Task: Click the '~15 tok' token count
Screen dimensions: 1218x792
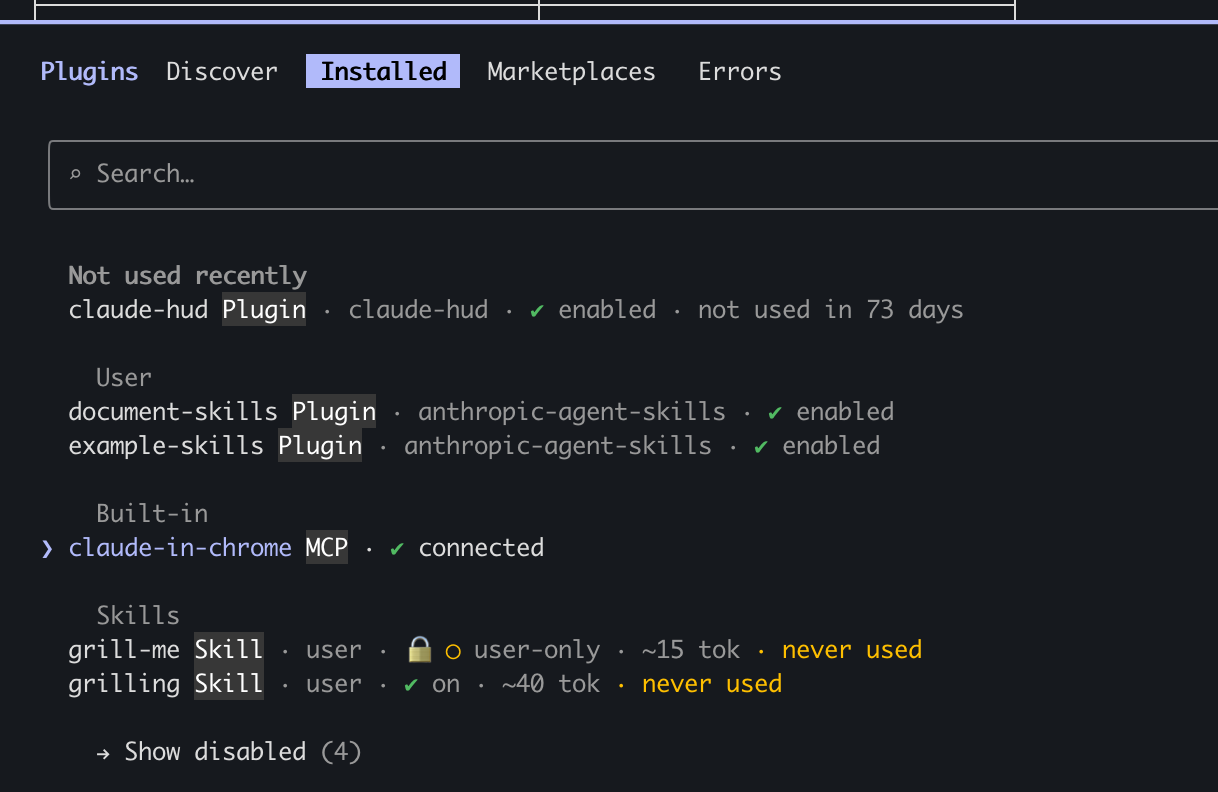Action: (691, 650)
